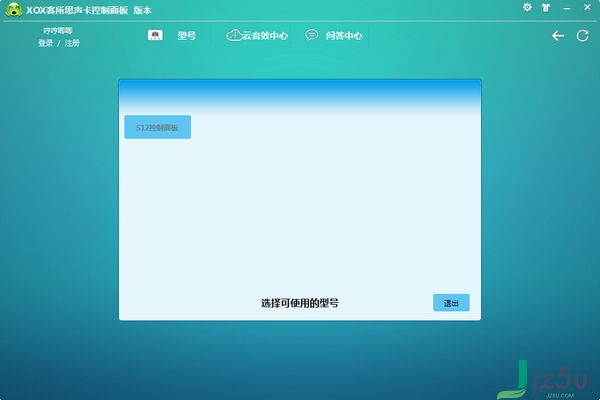Click the 退出 button in dialog
Image resolution: width=600 pixels, height=400 pixels.
coord(451,303)
